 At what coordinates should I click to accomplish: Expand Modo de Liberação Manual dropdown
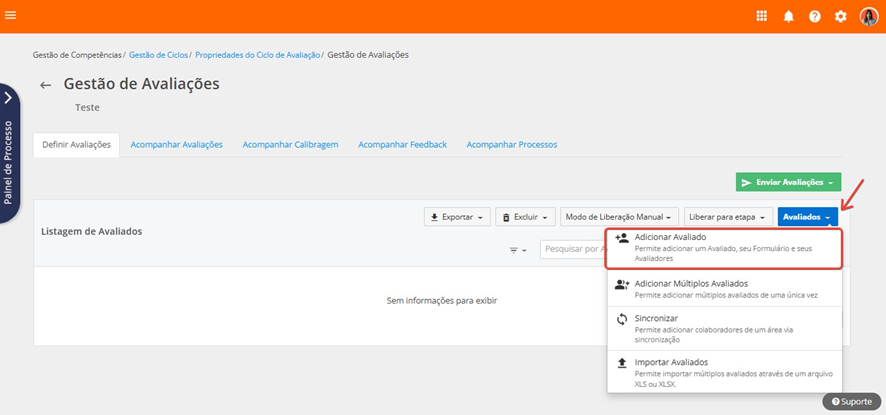point(619,217)
